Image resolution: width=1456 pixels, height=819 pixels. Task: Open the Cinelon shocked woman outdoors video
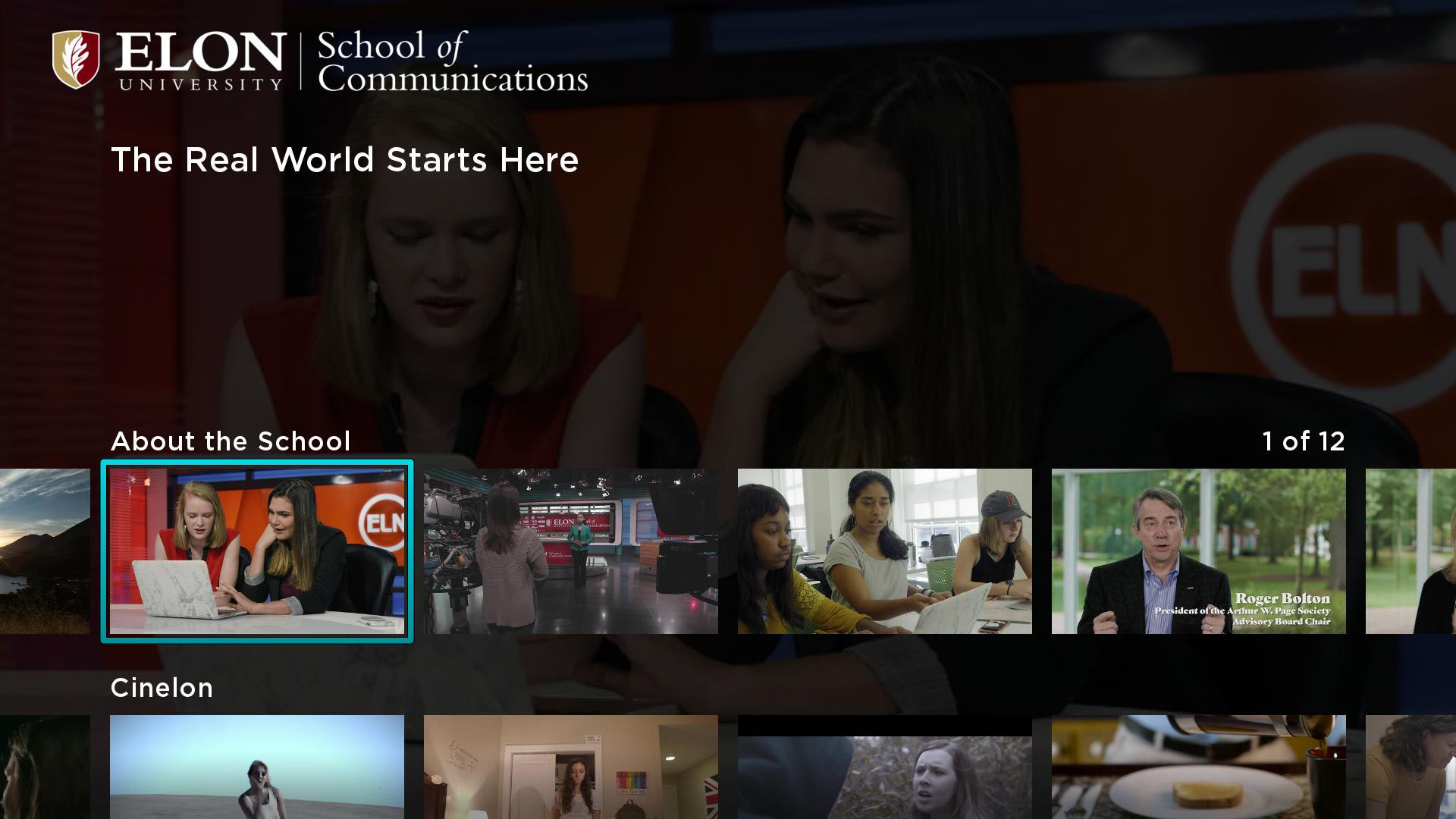click(885, 767)
